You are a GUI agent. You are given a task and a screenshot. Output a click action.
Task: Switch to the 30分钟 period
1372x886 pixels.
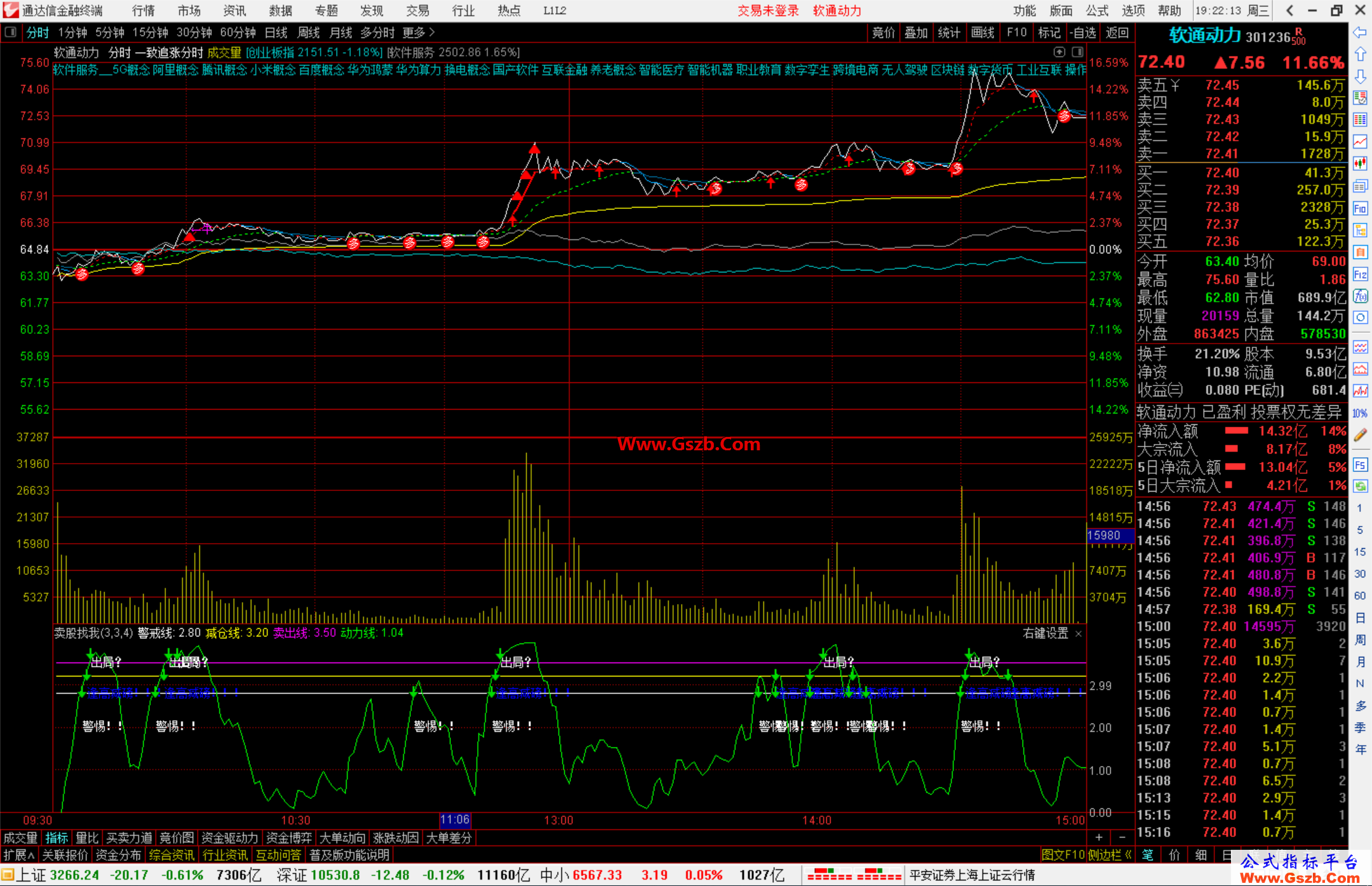(194, 32)
